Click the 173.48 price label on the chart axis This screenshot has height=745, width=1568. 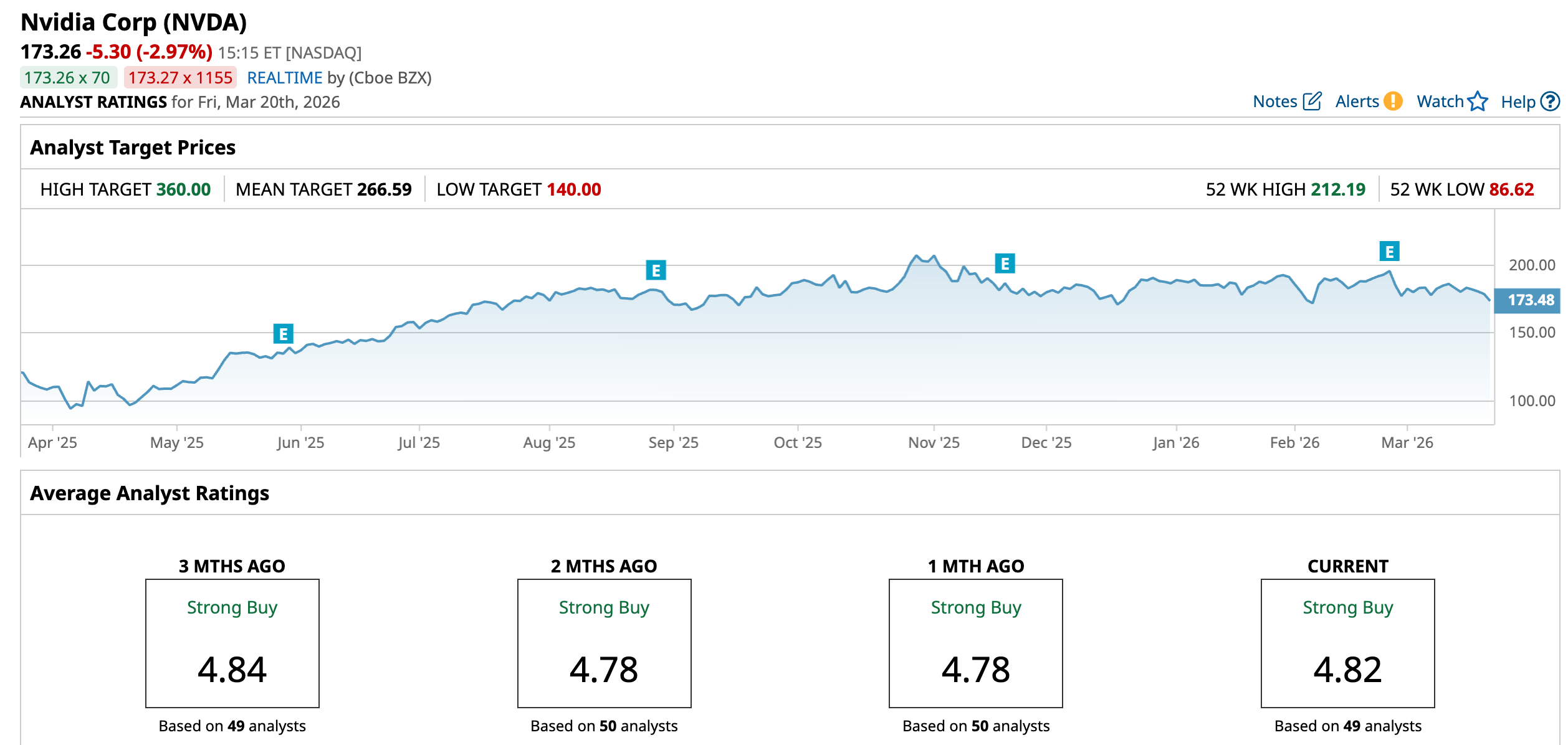[x=1530, y=300]
